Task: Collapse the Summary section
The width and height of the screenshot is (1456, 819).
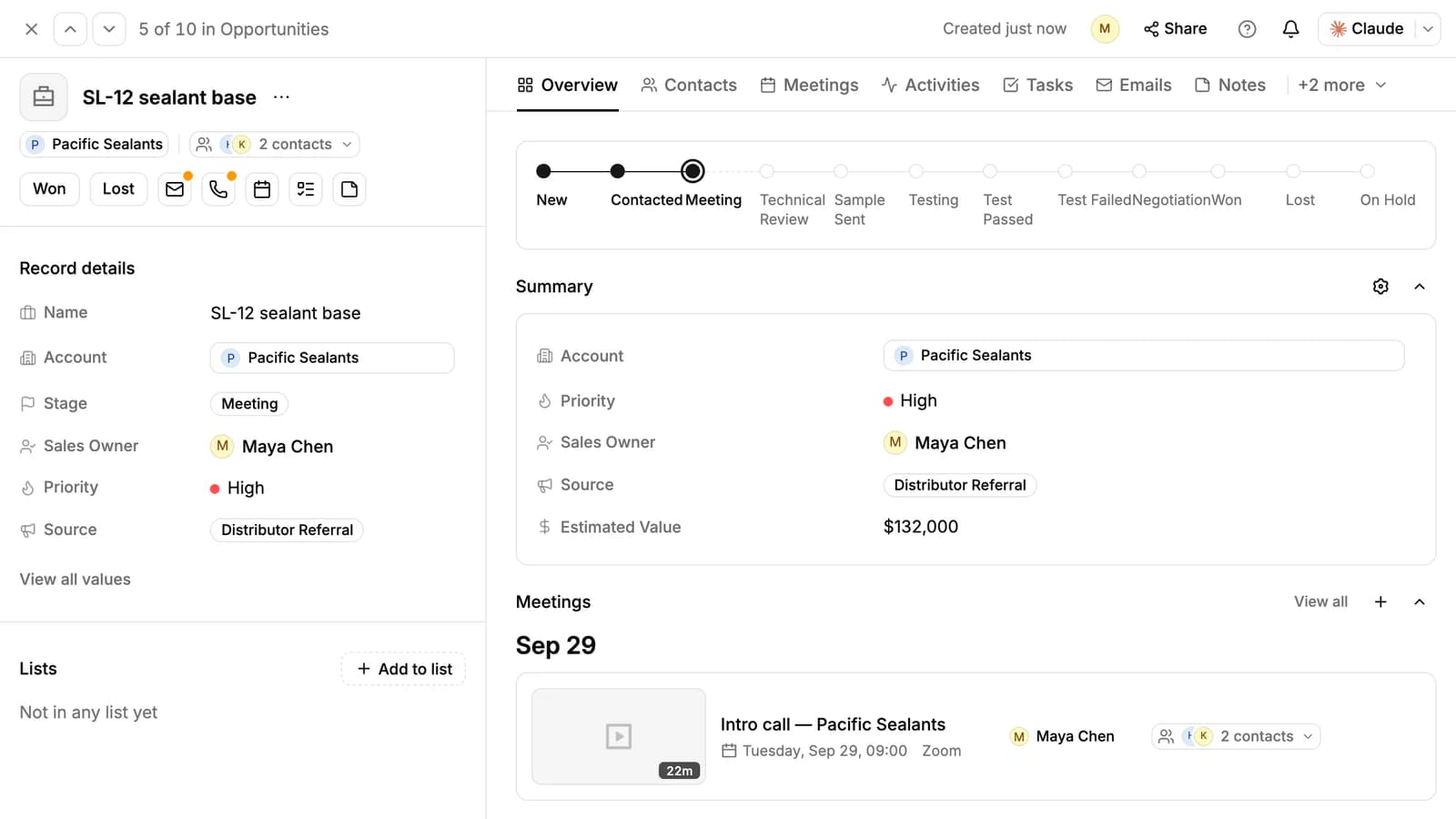Action: [x=1420, y=287]
